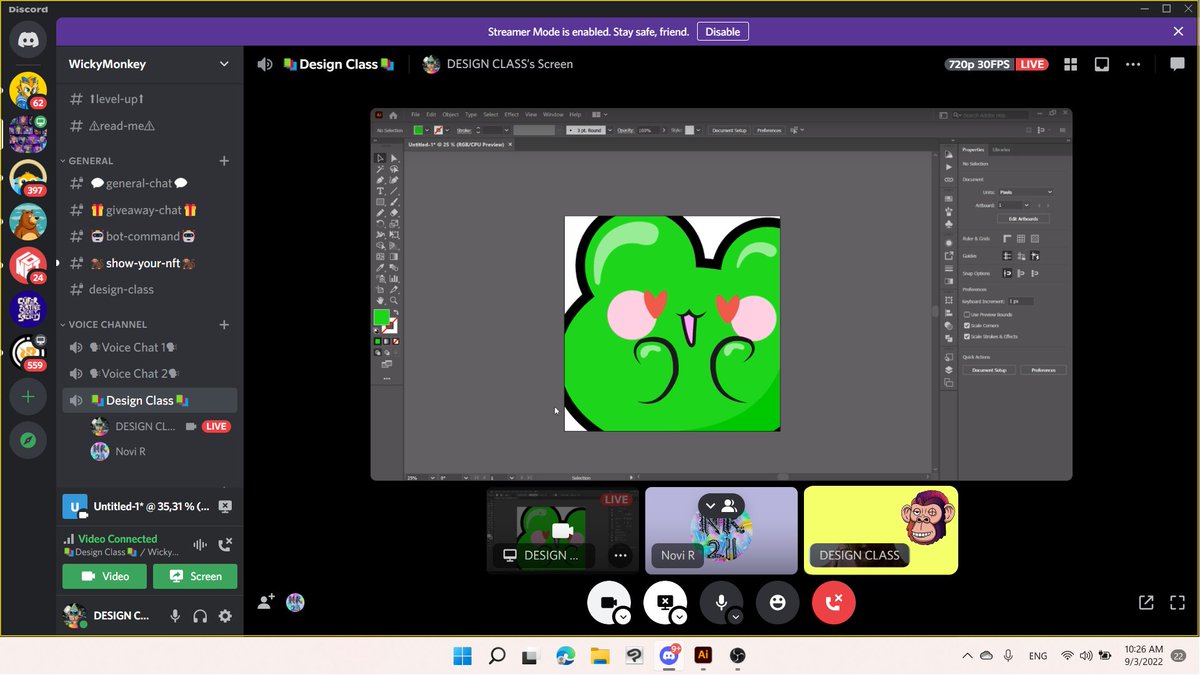Toggle mute microphone in user panel
This screenshot has height=675, width=1200.
(x=175, y=616)
